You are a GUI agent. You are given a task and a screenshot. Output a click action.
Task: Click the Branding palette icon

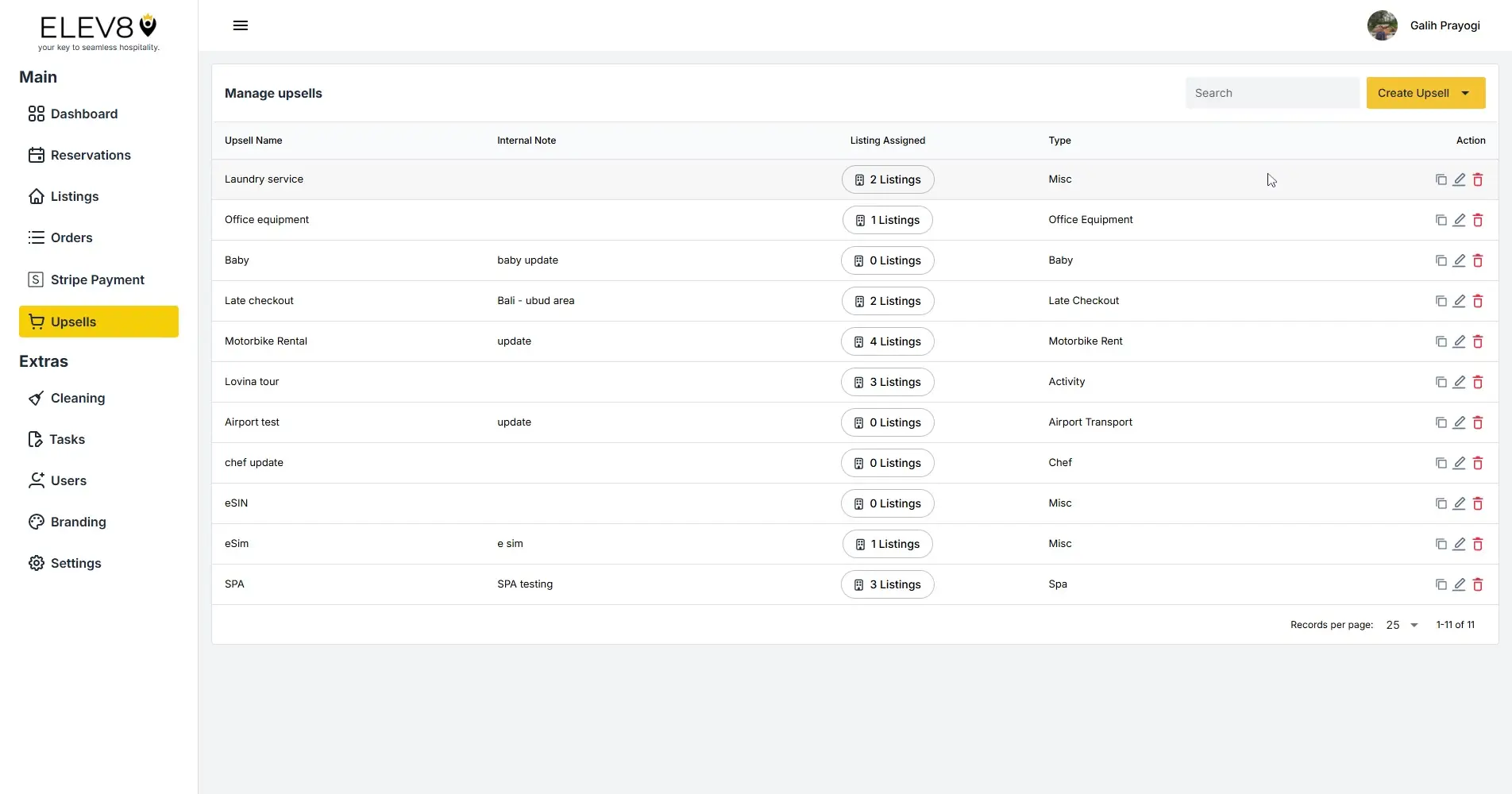37,522
